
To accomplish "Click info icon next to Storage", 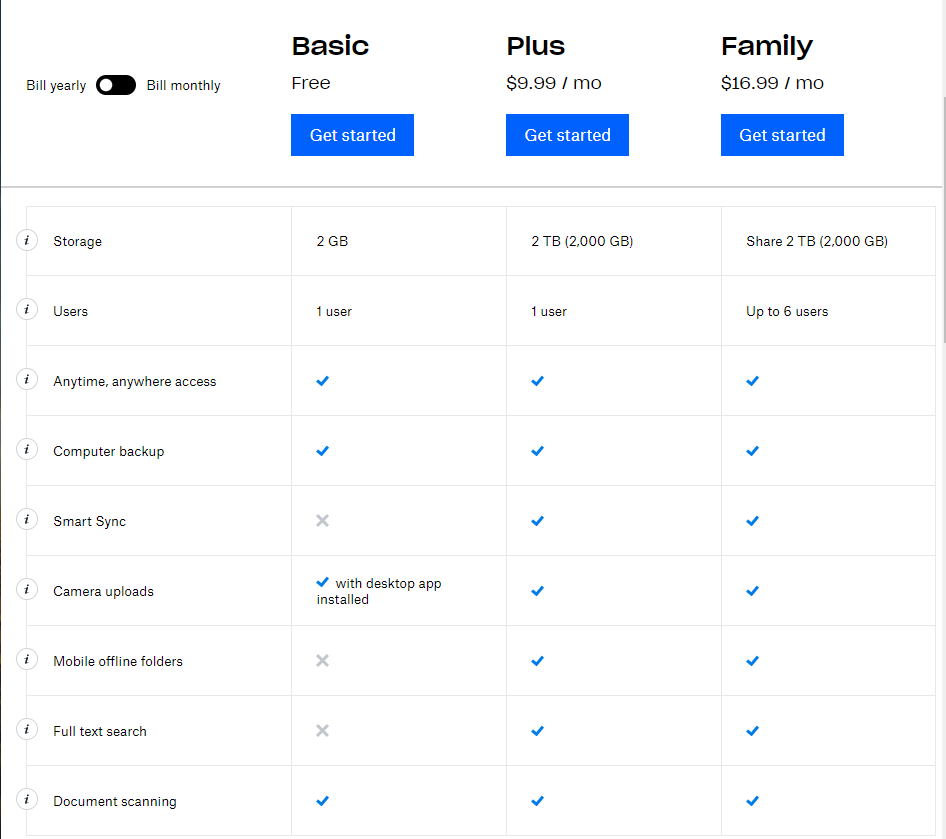I will tap(27, 241).
